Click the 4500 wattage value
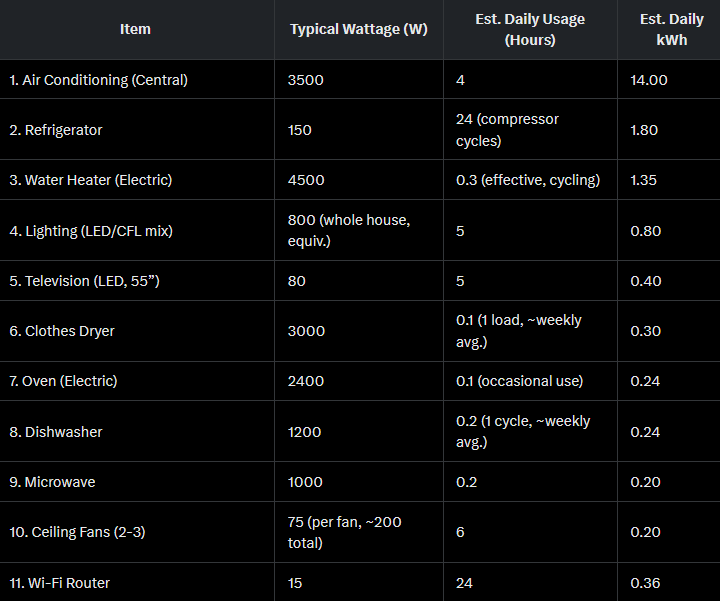This screenshot has height=601, width=720. tap(306, 180)
